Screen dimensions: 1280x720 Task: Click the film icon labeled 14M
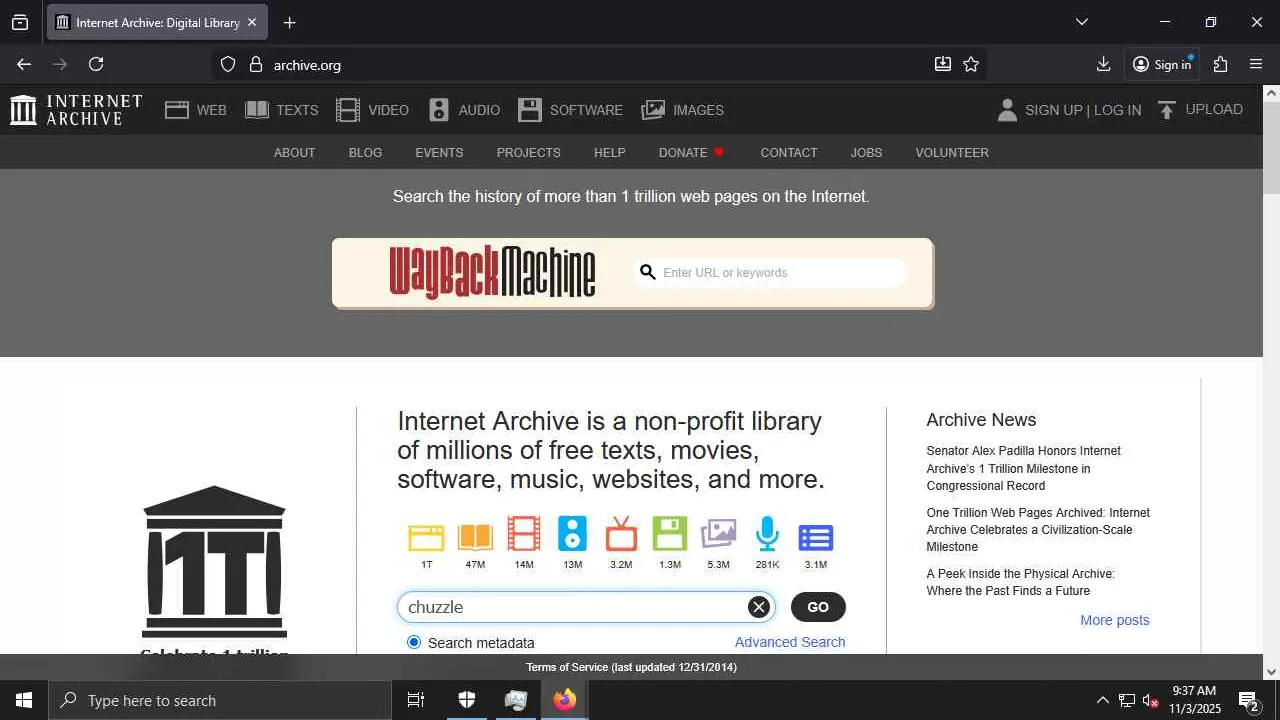pyautogui.click(x=524, y=534)
